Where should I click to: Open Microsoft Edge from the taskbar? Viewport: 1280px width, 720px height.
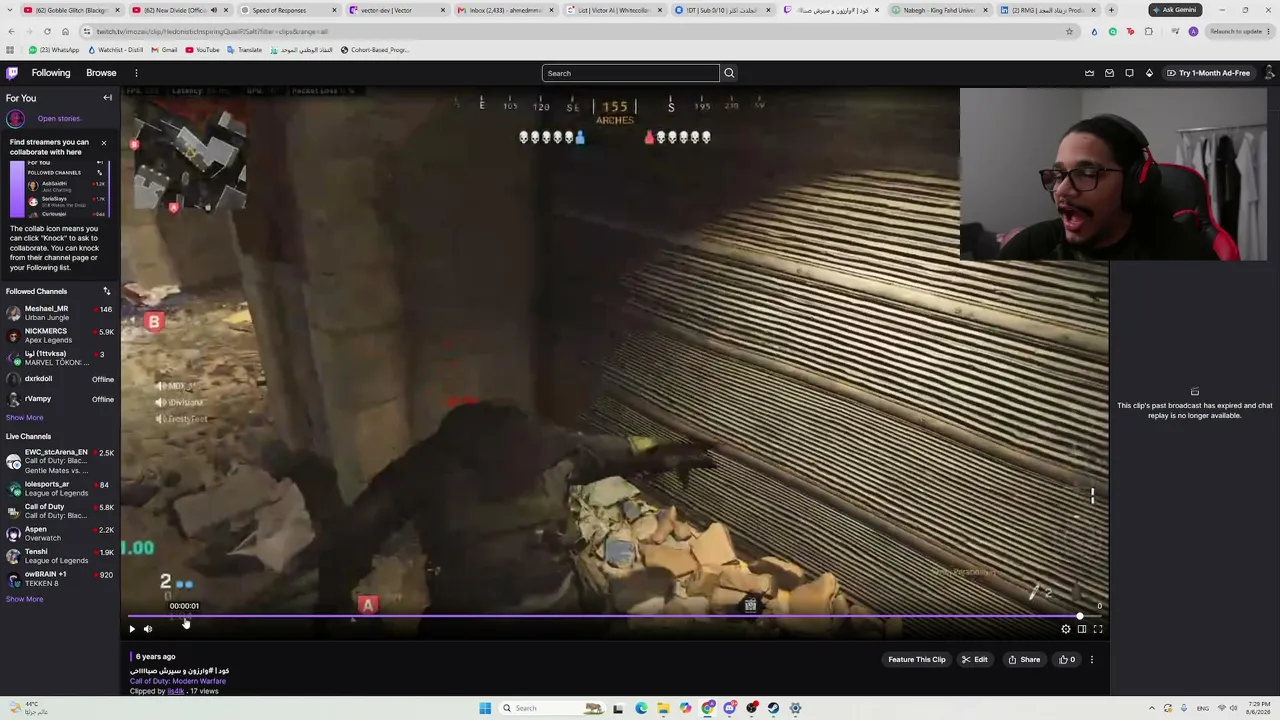click(x=641, y=708)
